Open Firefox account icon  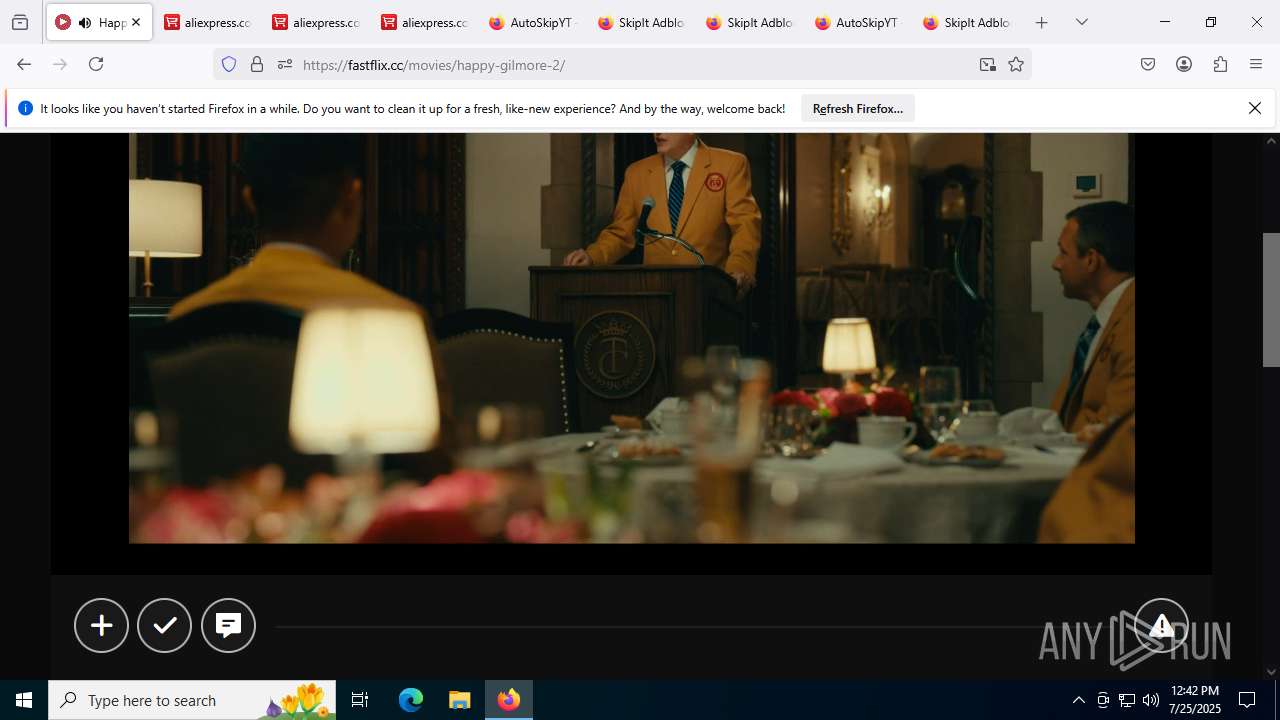[1184, 64]
